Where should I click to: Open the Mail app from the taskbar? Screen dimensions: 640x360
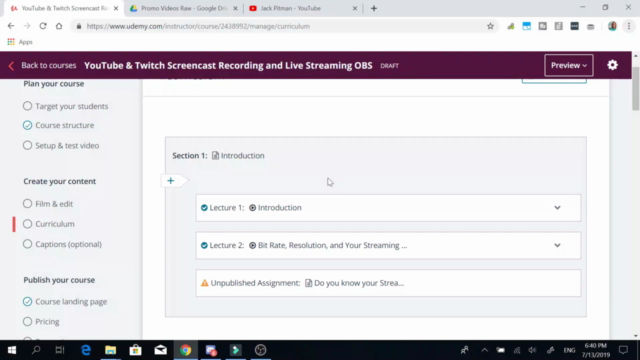click(x=160, y=350)
